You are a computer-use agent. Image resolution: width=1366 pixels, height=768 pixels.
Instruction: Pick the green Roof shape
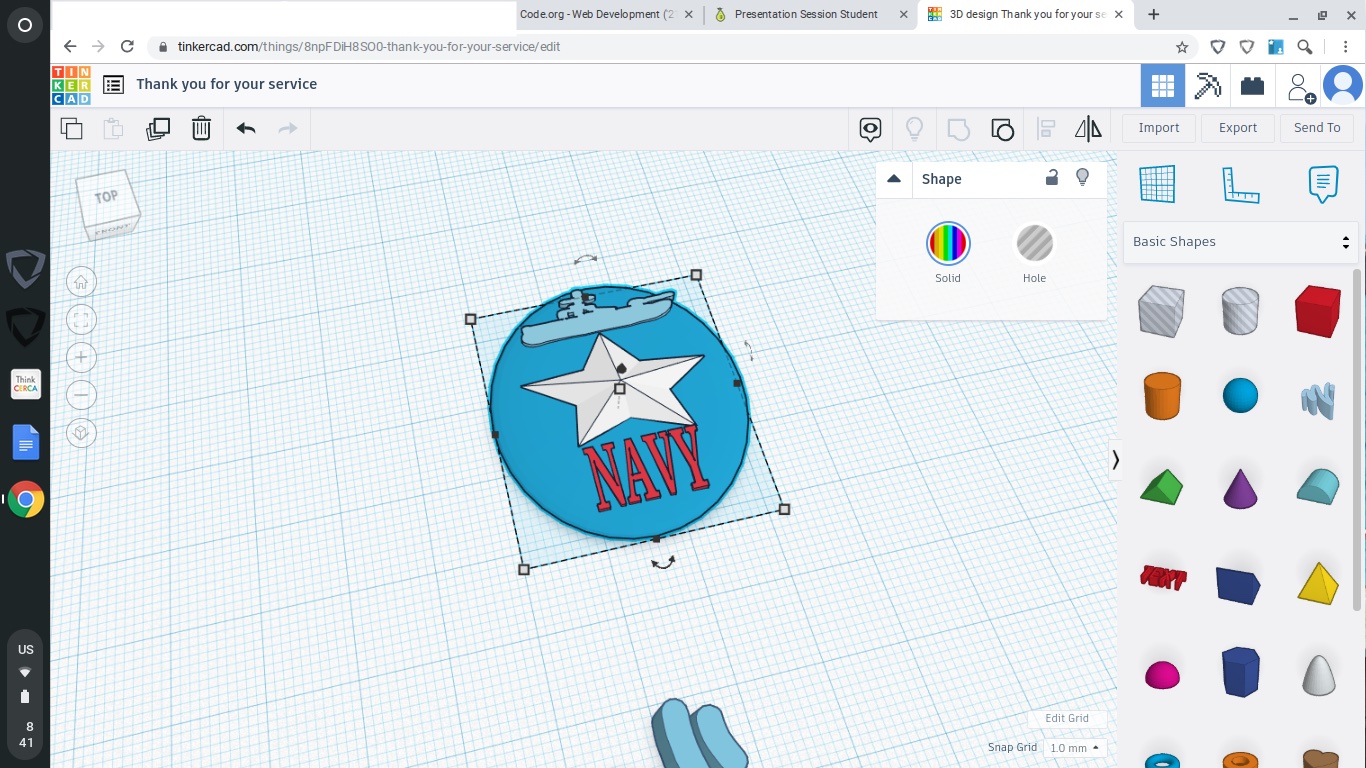point(1161,487)
